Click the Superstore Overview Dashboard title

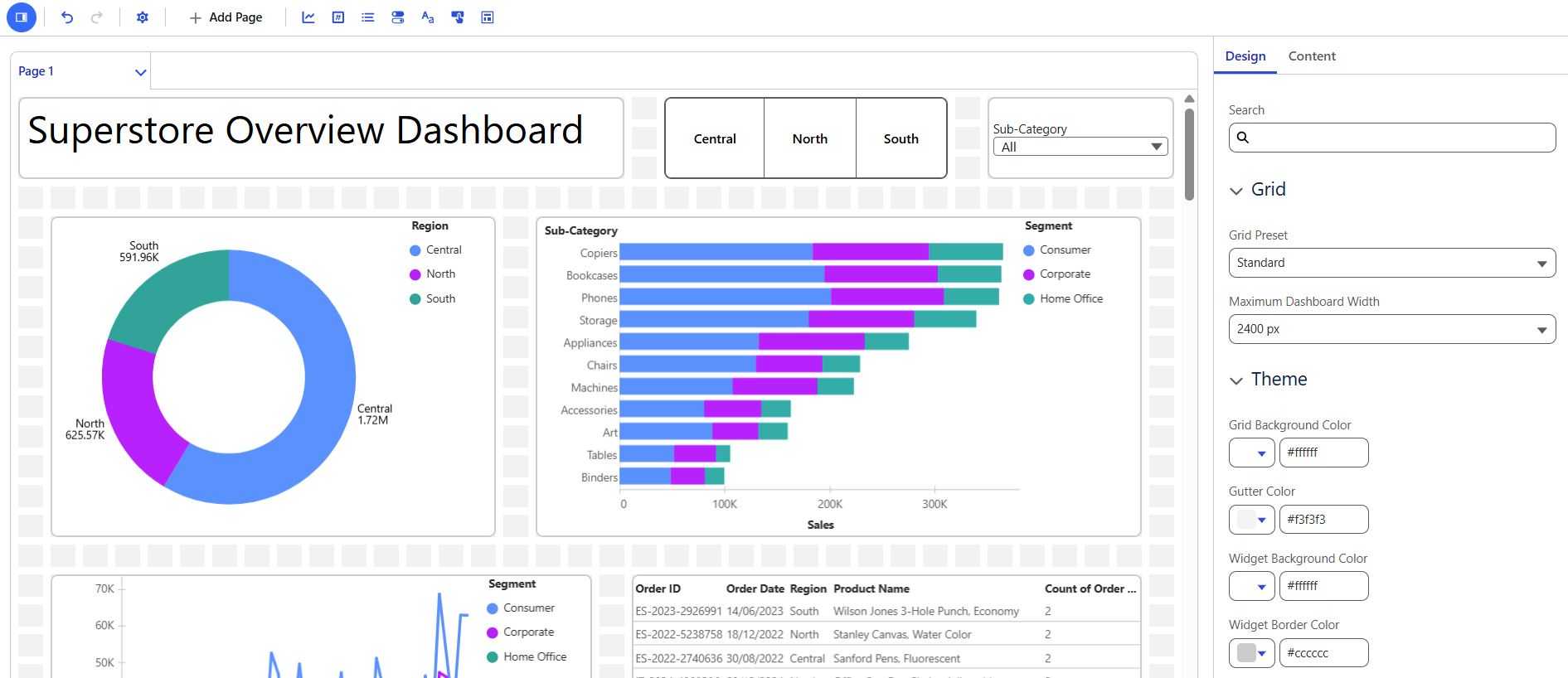[x=305, y=130]
